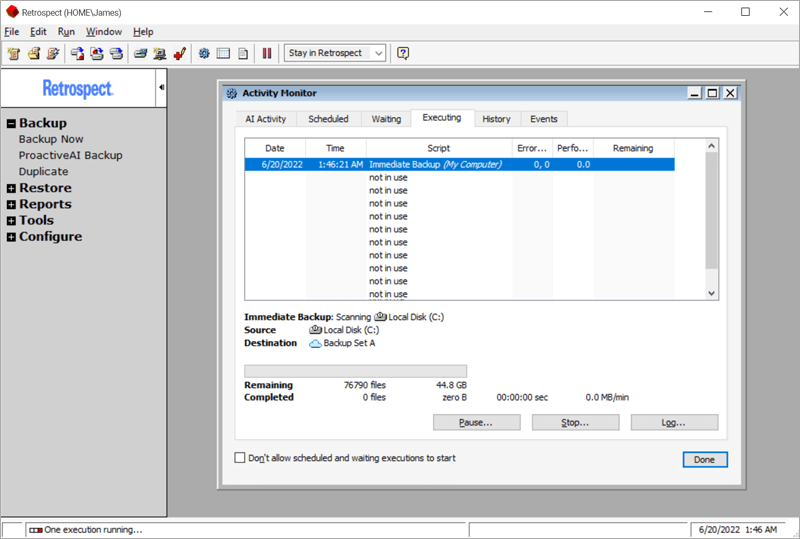Click the volumes drive toolbar icon
The image size is (800, 539).
pos(140,53)
